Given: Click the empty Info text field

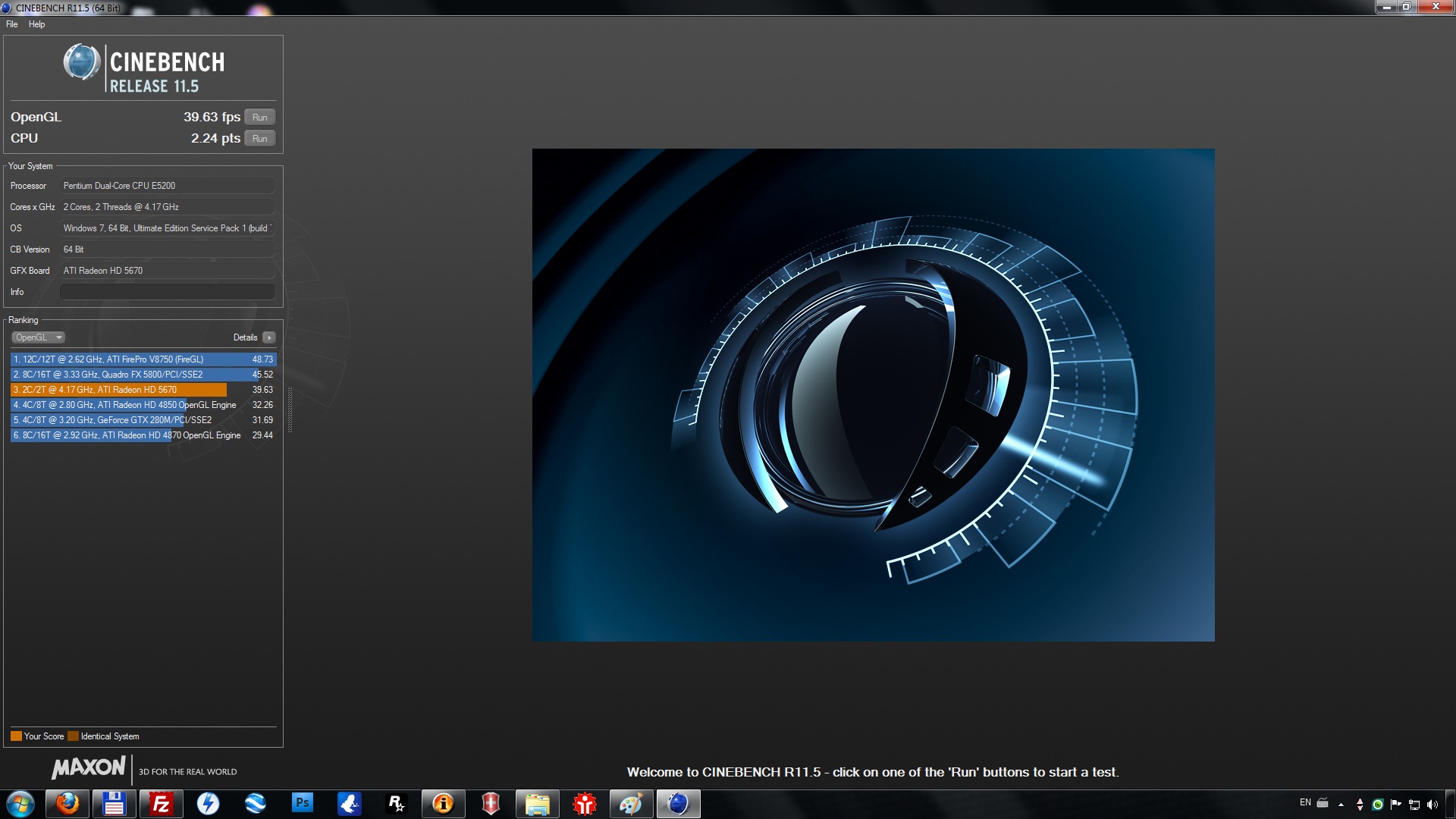Looking at the screenshot, I should (167, 292).
